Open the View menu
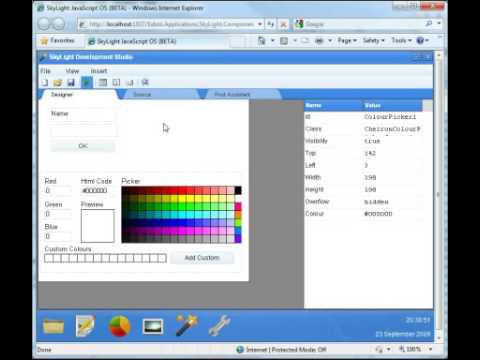This screenshot has height=360, width=480. tap(72, 71)
